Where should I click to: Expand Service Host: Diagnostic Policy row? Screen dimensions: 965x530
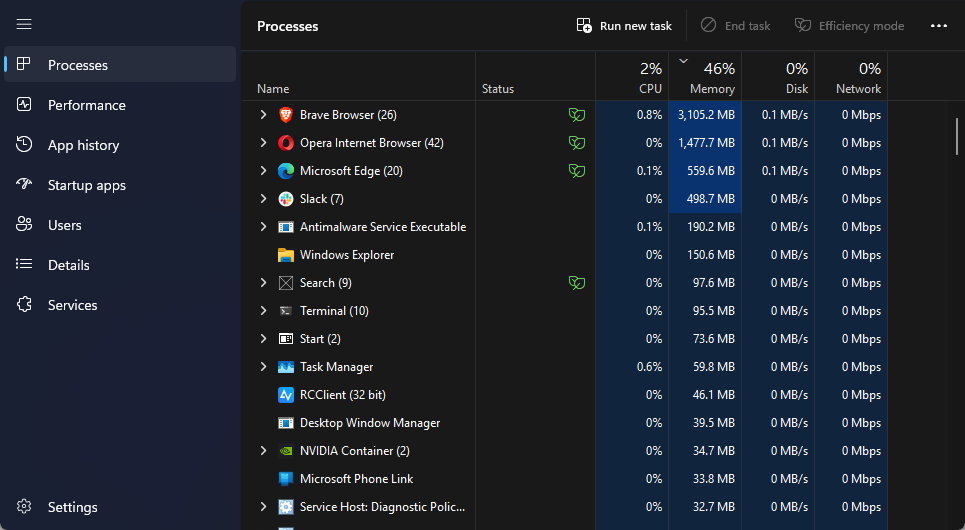click(x=263, y=507)
